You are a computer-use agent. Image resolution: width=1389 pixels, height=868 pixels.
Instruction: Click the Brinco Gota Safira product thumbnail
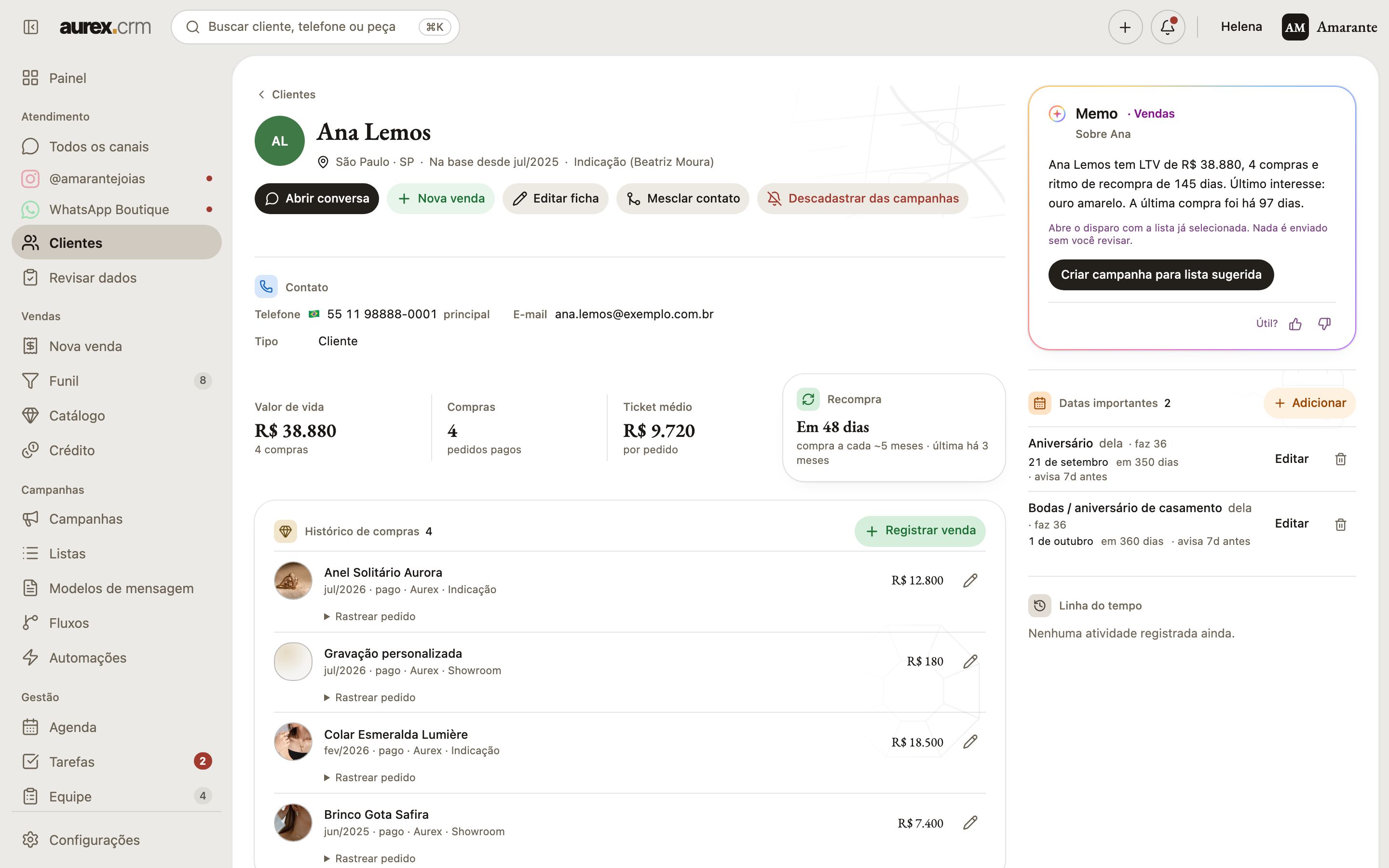pyautogui.click(x=293, y=823)
